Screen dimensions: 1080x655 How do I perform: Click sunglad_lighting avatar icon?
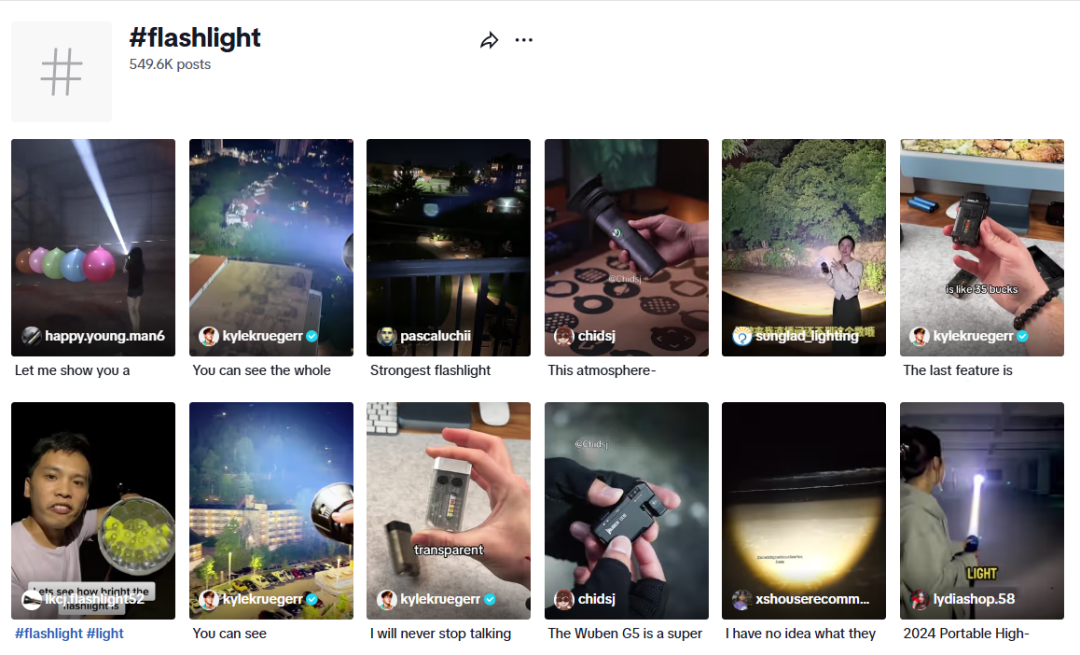pos(742,335)
